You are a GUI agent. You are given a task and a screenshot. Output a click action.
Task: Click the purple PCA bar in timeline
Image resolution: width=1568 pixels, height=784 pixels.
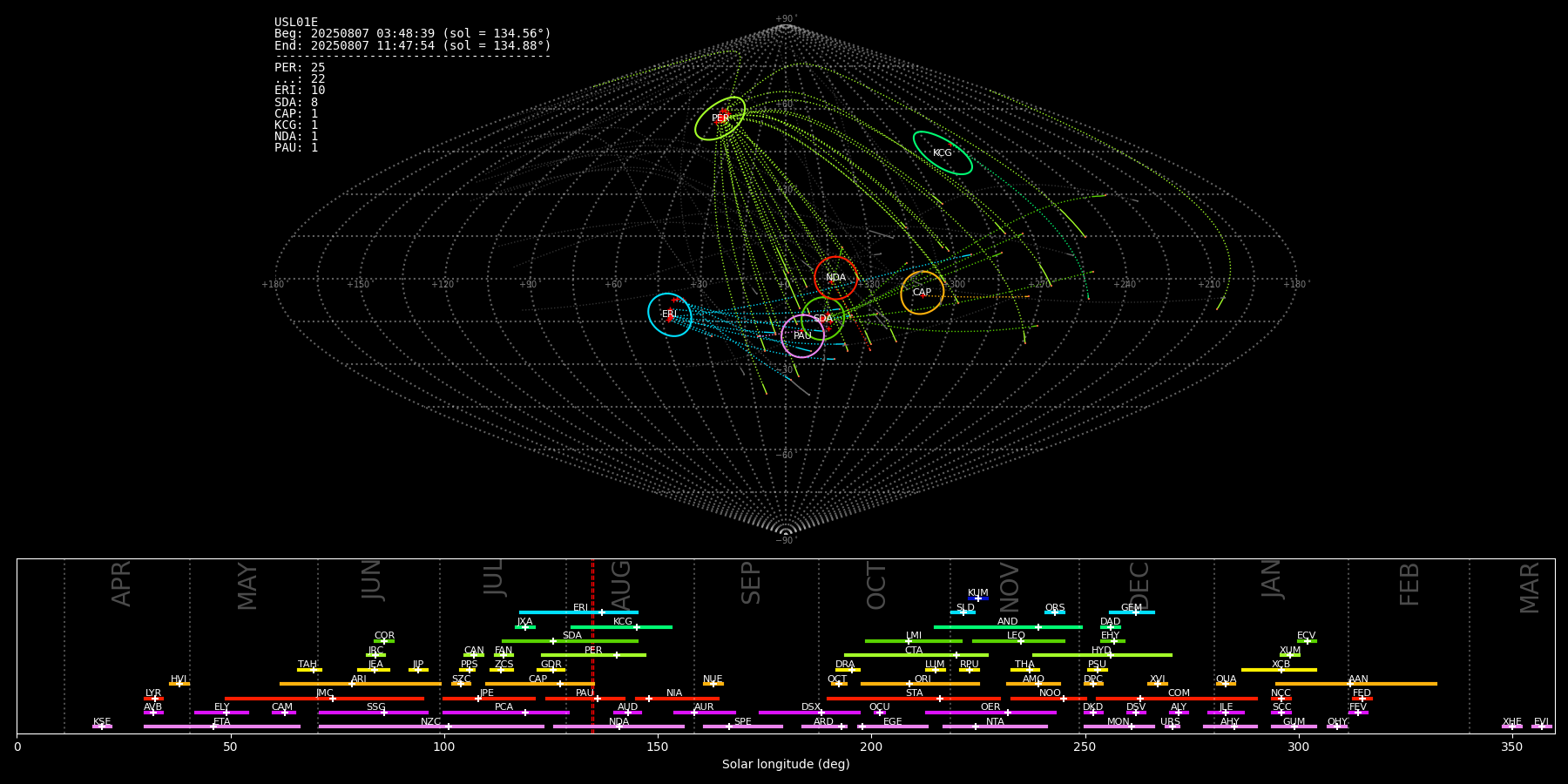click(506, 713)
